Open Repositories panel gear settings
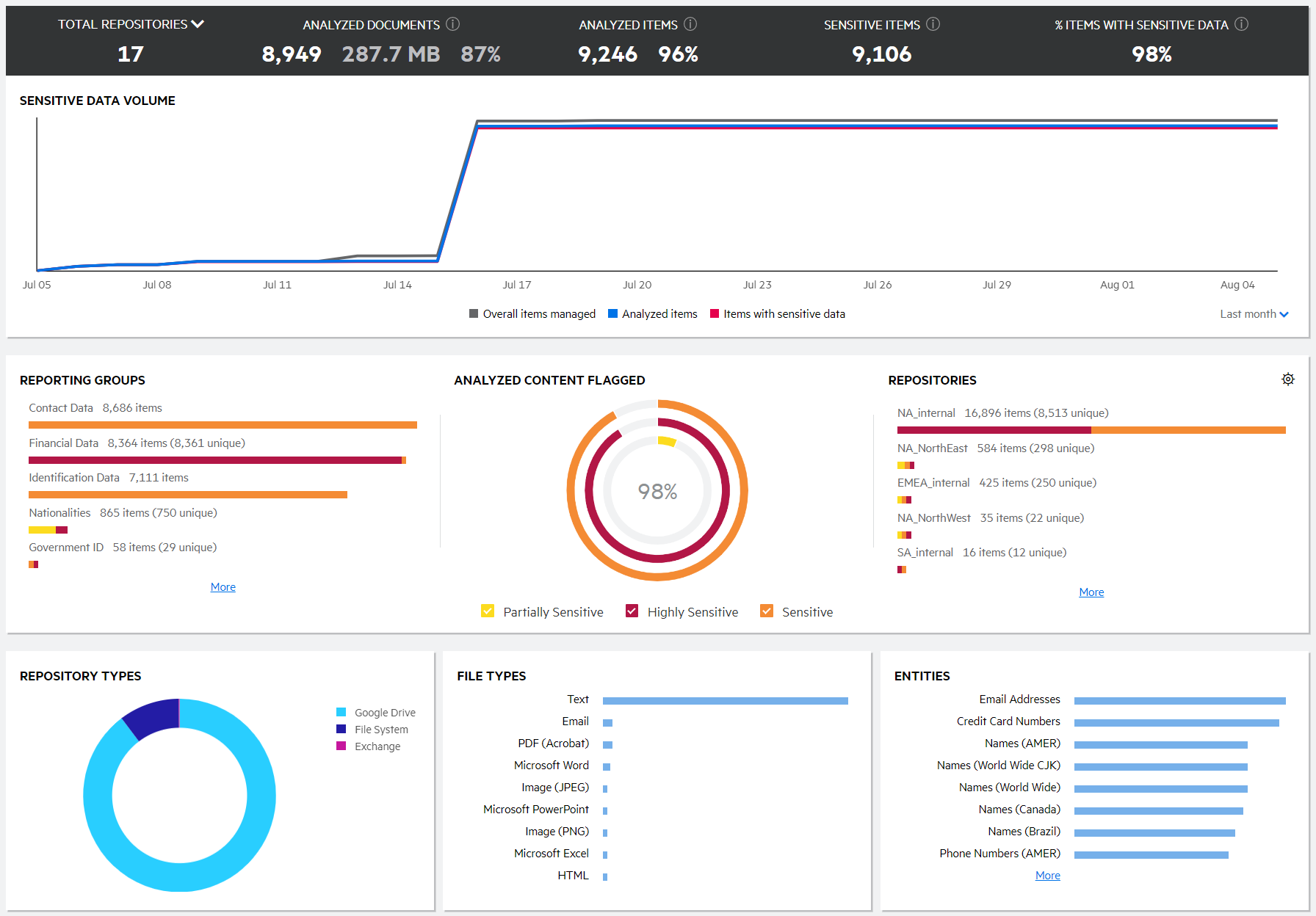This screenshot has width=1316, height=916. point(1288,379)
